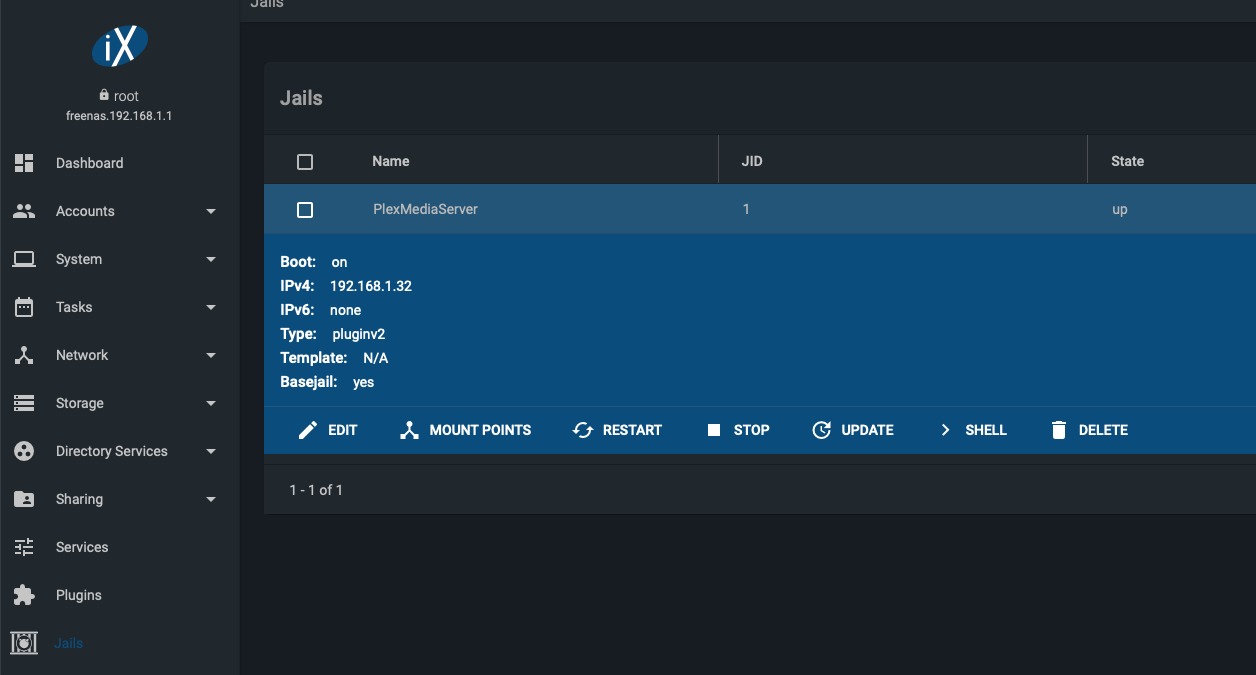Open SHELL for PlexMediaServer jail
This screenshot has height=675, width=1256.
tap(973, 430)
